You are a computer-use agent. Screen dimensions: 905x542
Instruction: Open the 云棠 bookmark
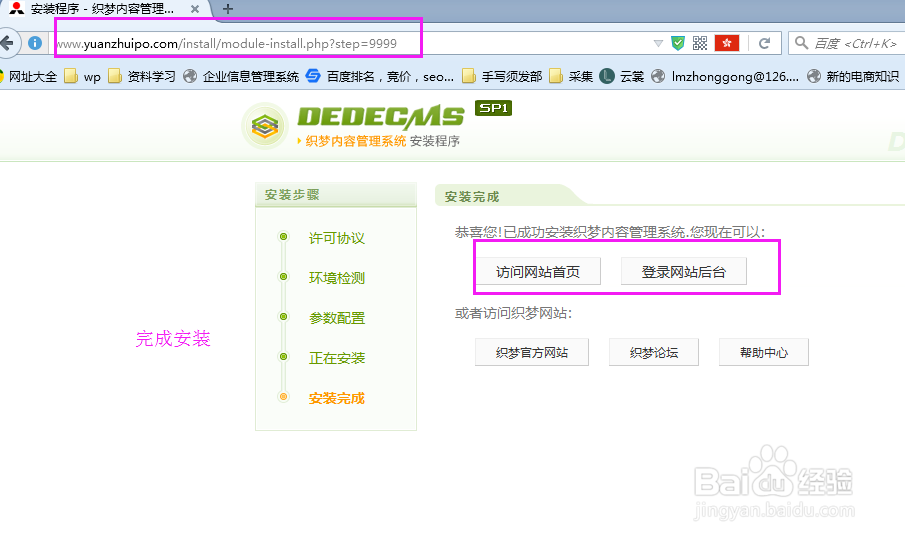tap(622, 77)
